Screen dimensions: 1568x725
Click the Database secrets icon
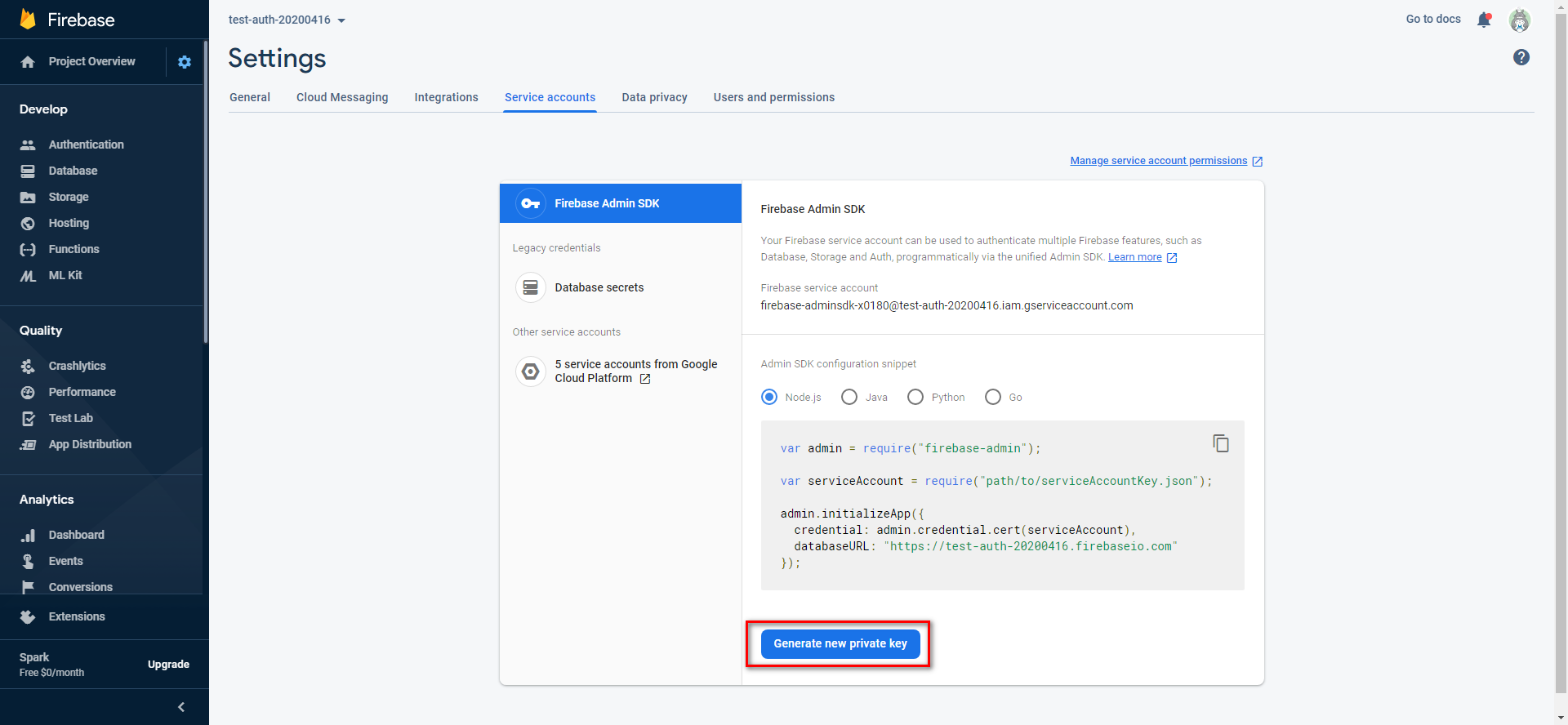(531, 287)
